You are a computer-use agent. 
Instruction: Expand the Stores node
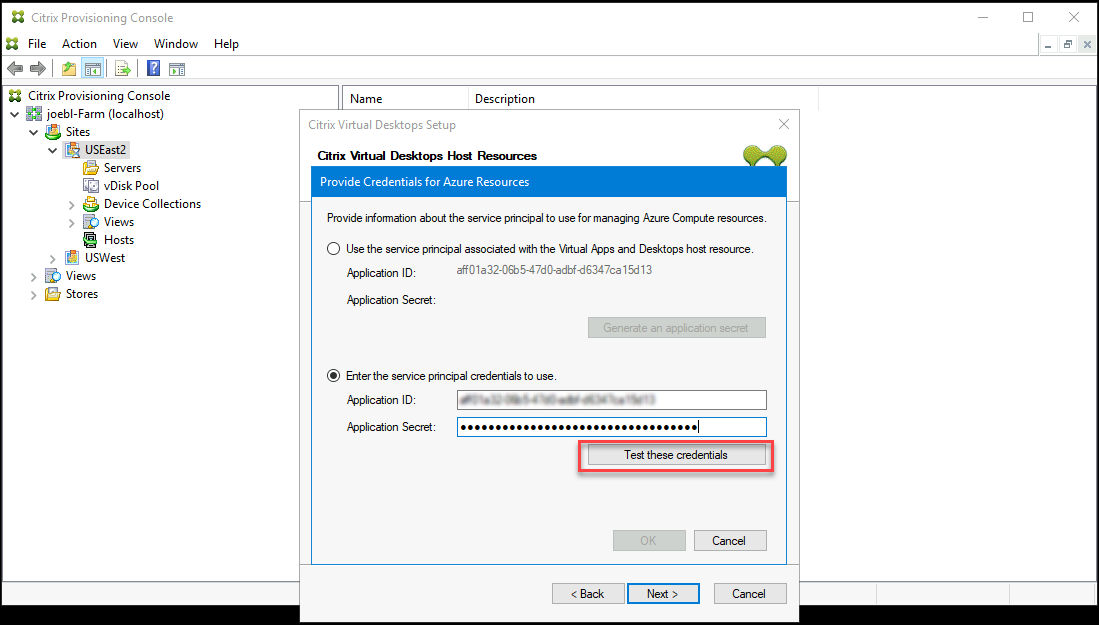pyautogui.click(x=35, y=293)
